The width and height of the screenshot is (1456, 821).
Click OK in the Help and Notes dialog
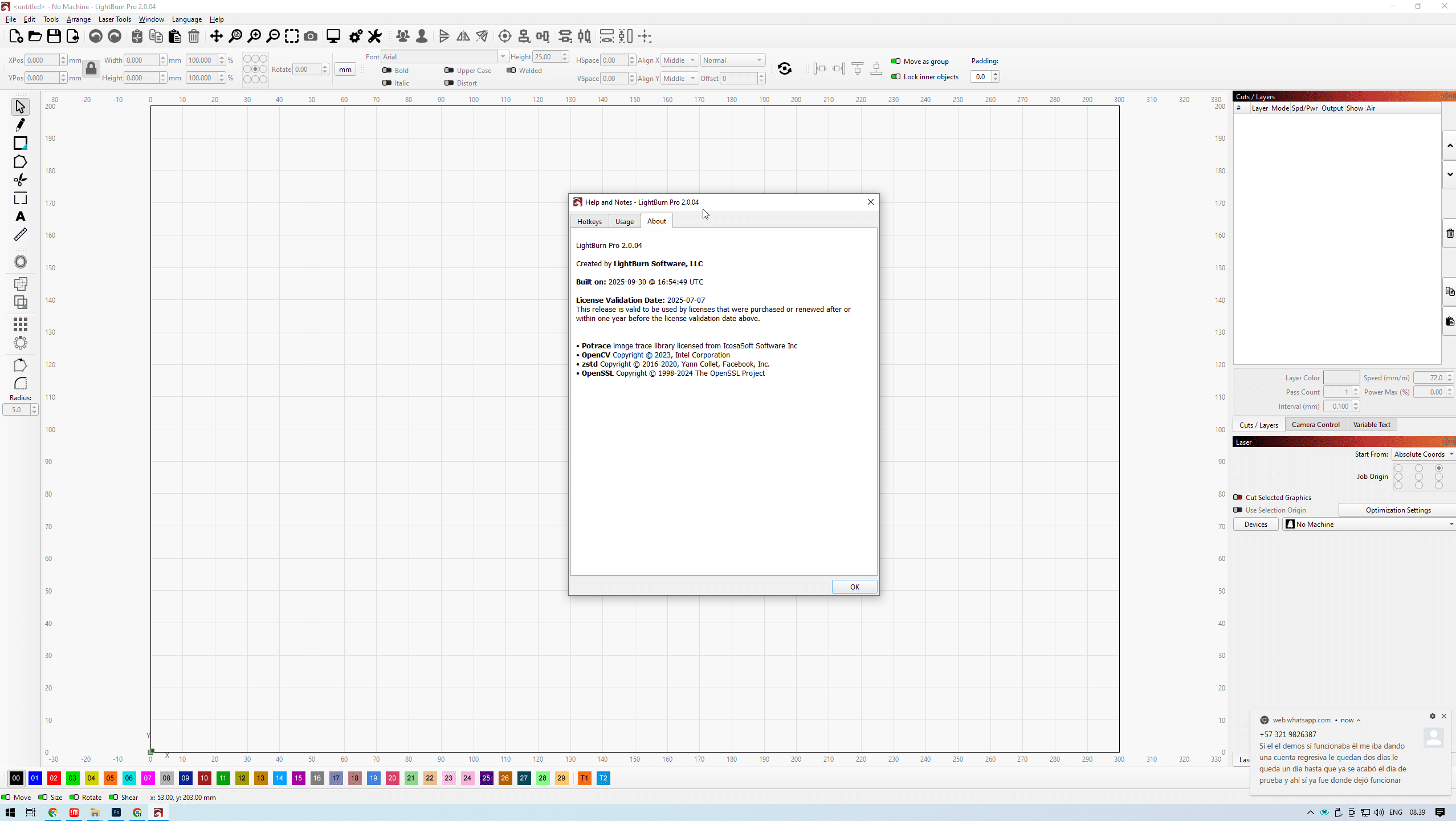click(855, 587)
